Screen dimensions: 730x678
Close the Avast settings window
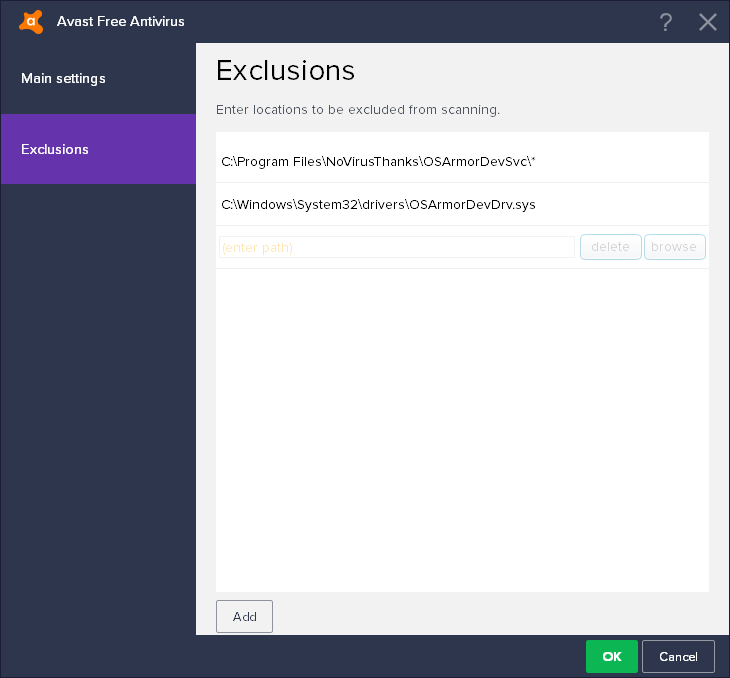pos(708,22)
